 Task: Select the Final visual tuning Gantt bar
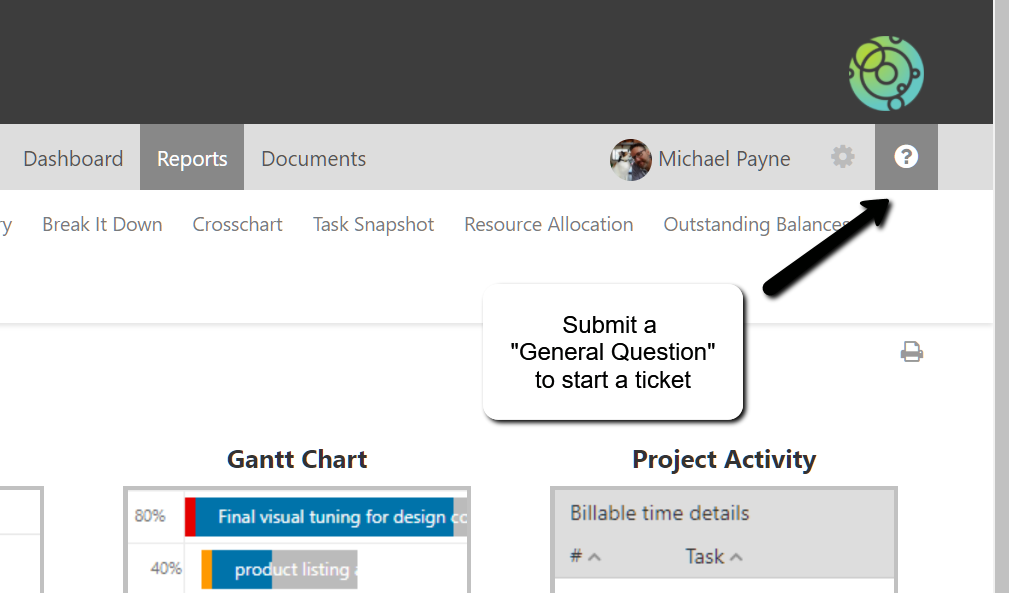330,517
